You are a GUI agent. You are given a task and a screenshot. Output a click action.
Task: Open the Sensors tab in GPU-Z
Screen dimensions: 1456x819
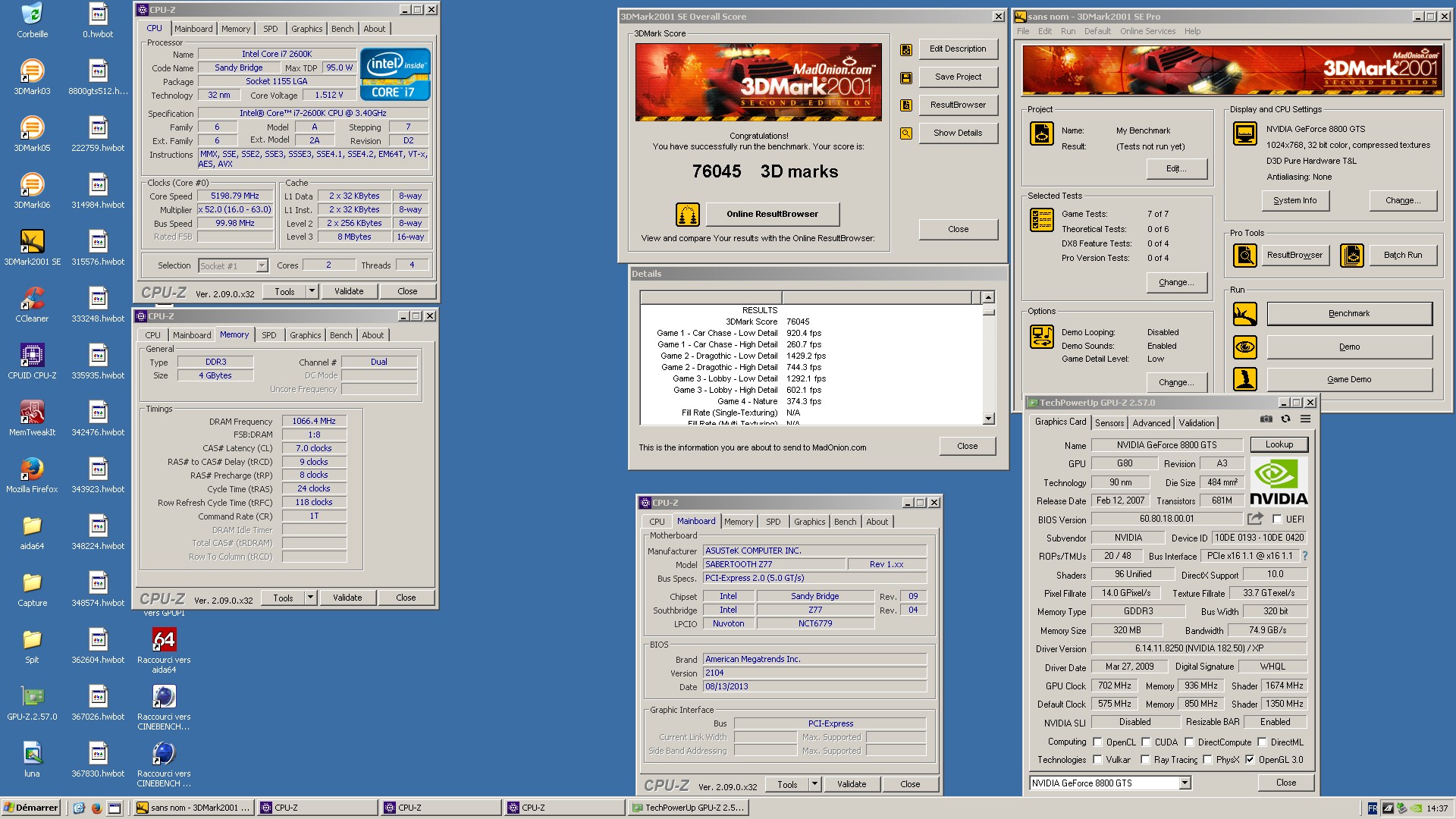[x=1109, y=423]
